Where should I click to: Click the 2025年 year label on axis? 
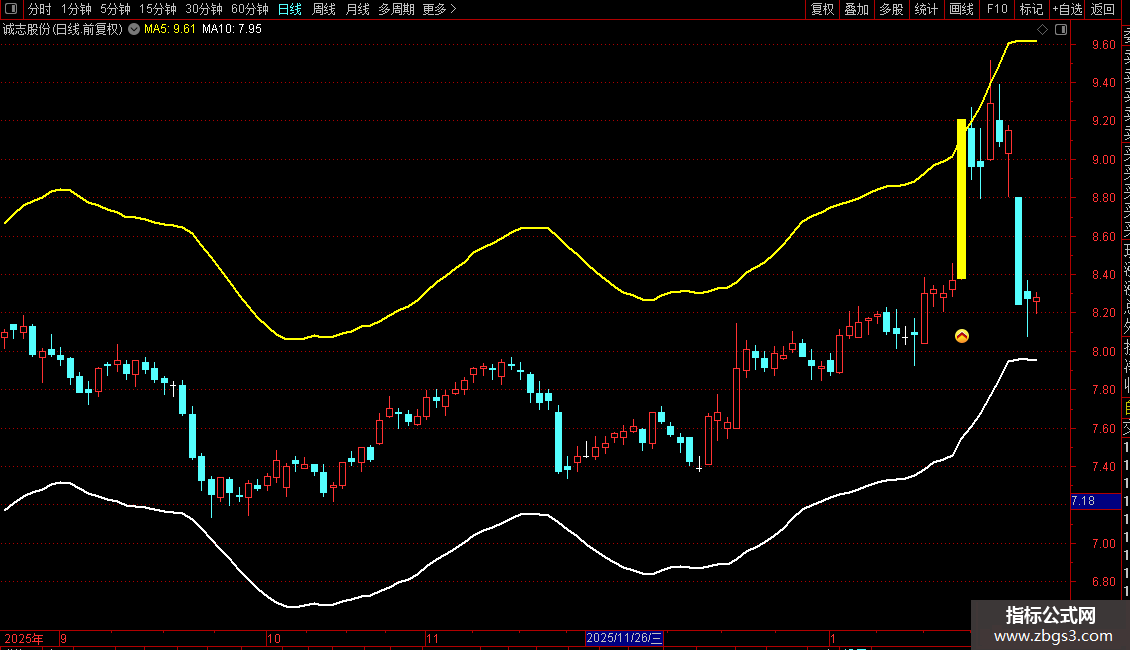[x=24, y=638]
